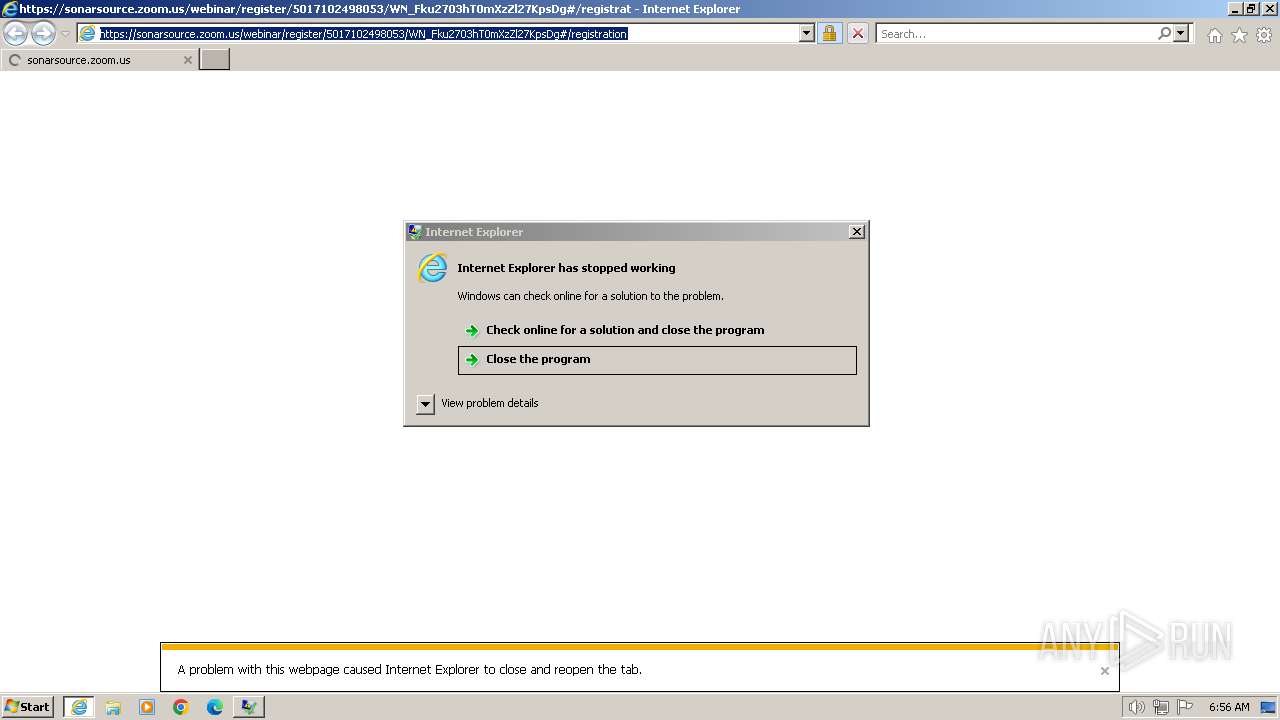This screenshot has width=1280, height=720.
Task: Expand the address bar autocomplete dropdown
Action: click(807, 33)
